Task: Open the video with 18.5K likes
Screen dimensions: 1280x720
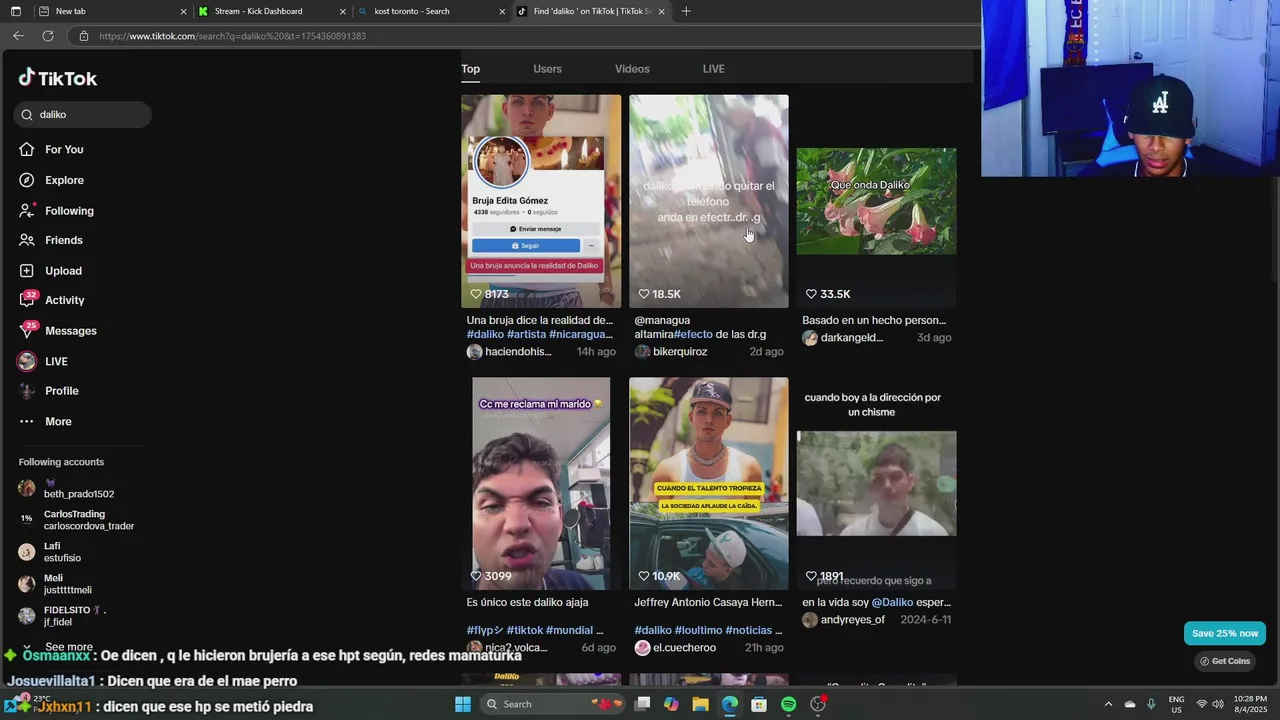Action: [x=709, y=201]
